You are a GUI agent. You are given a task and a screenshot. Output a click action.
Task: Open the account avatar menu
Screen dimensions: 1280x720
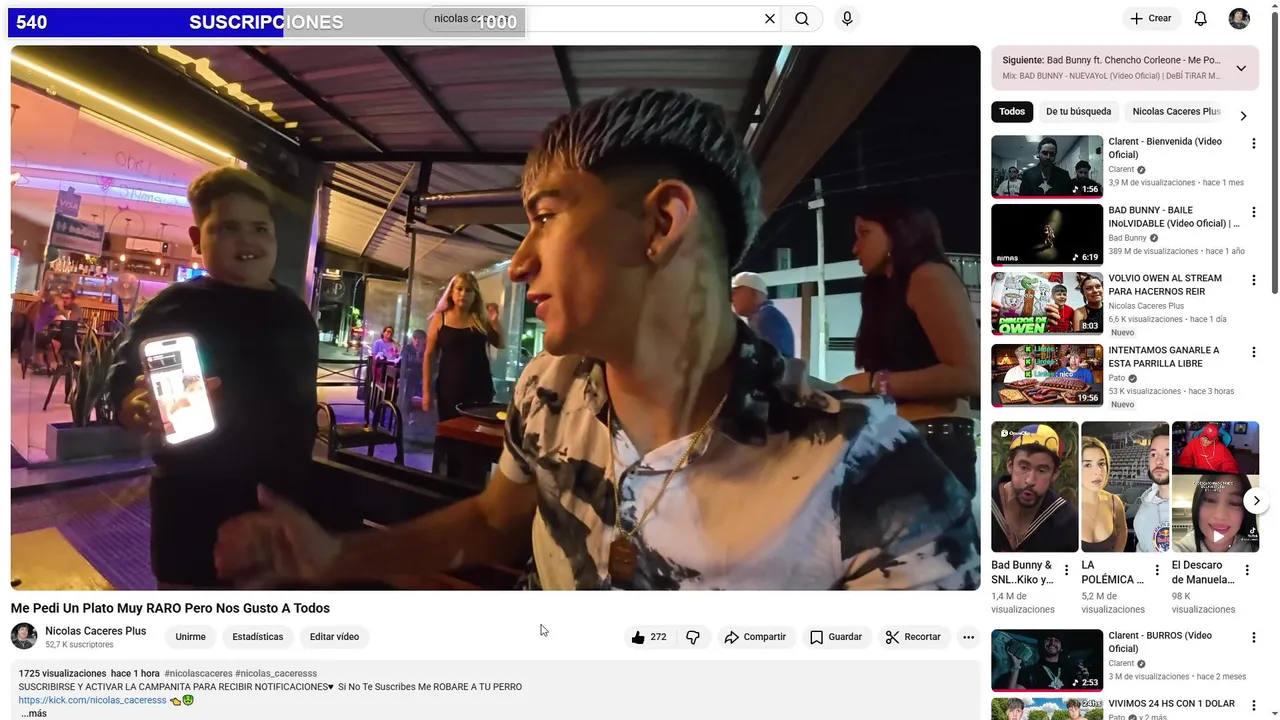(x=1239, y=18)
